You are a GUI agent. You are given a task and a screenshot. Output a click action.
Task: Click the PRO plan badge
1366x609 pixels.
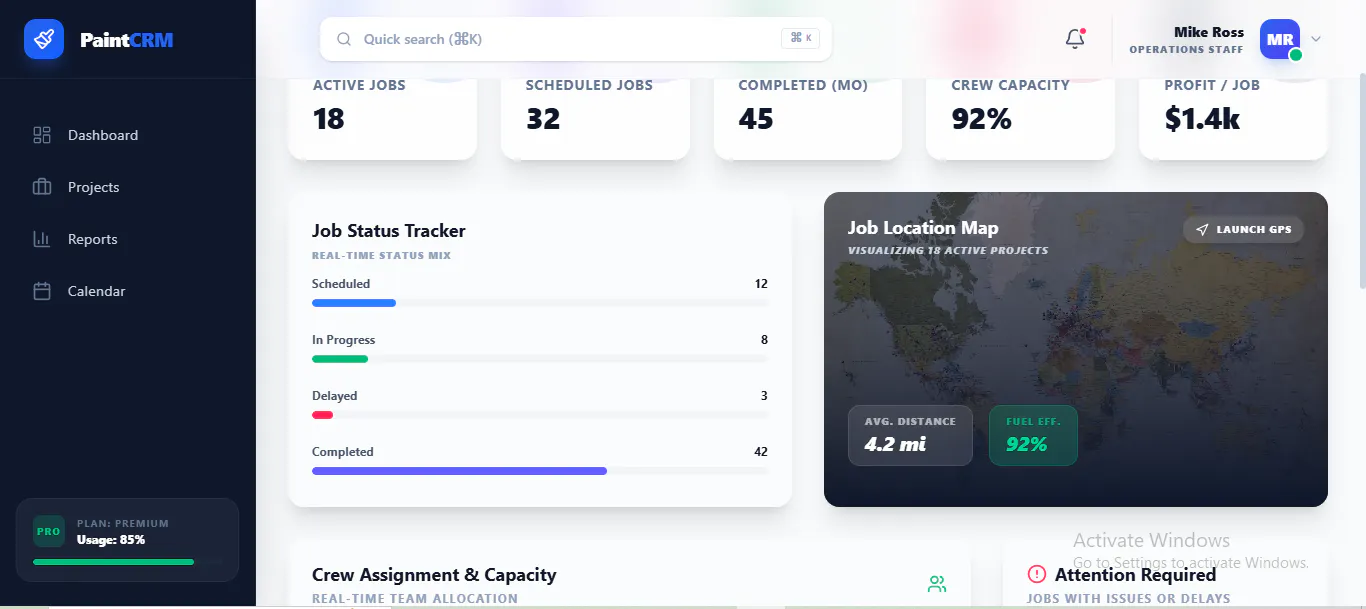pyautogui.click(x=48, y=532)
